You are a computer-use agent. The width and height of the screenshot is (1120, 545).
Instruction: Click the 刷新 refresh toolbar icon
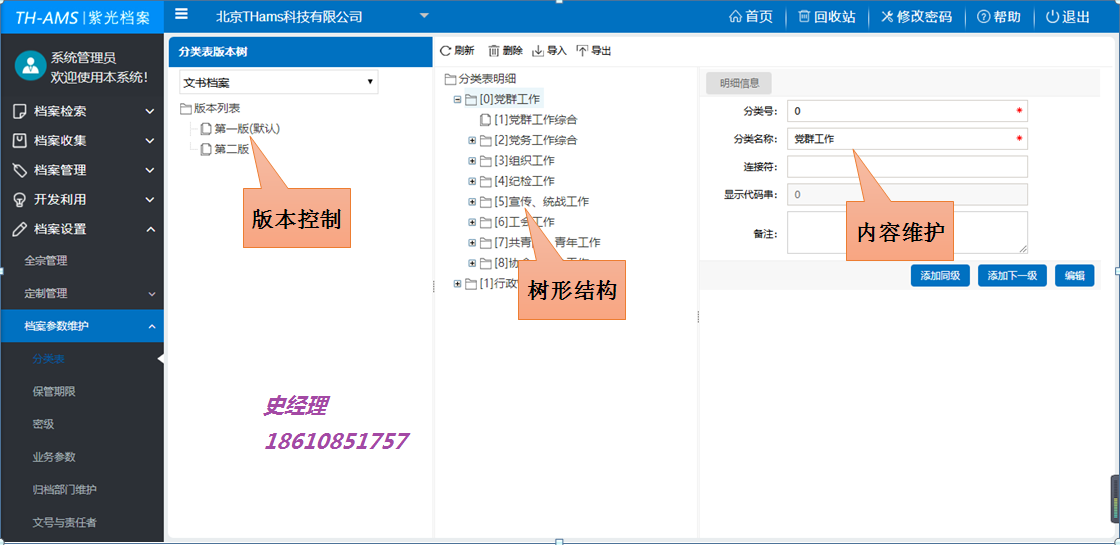click(446, 50)
